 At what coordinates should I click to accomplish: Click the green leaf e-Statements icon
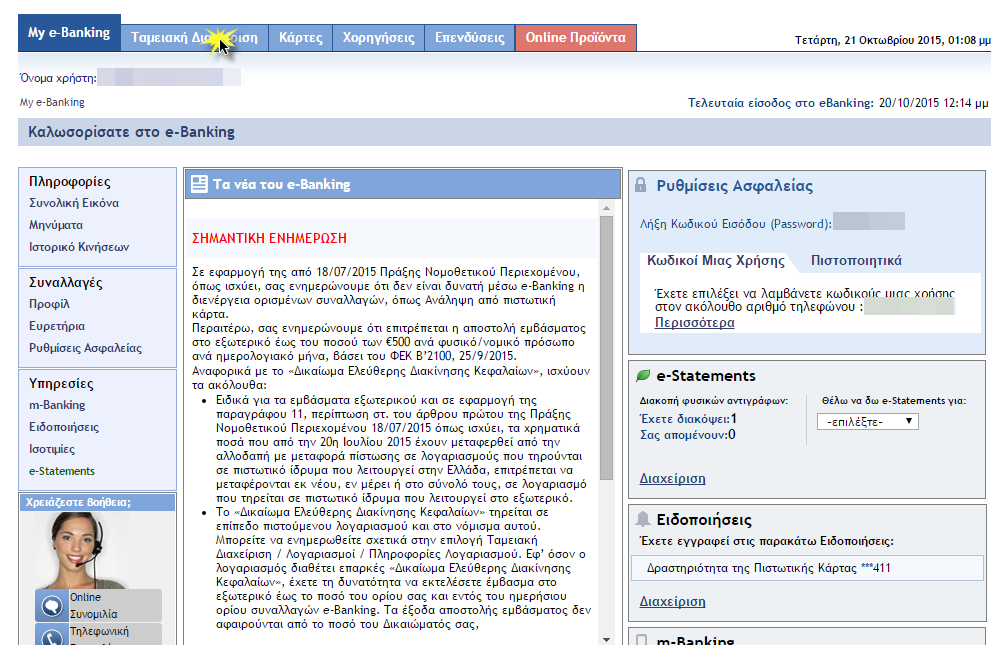click(643, 375)
